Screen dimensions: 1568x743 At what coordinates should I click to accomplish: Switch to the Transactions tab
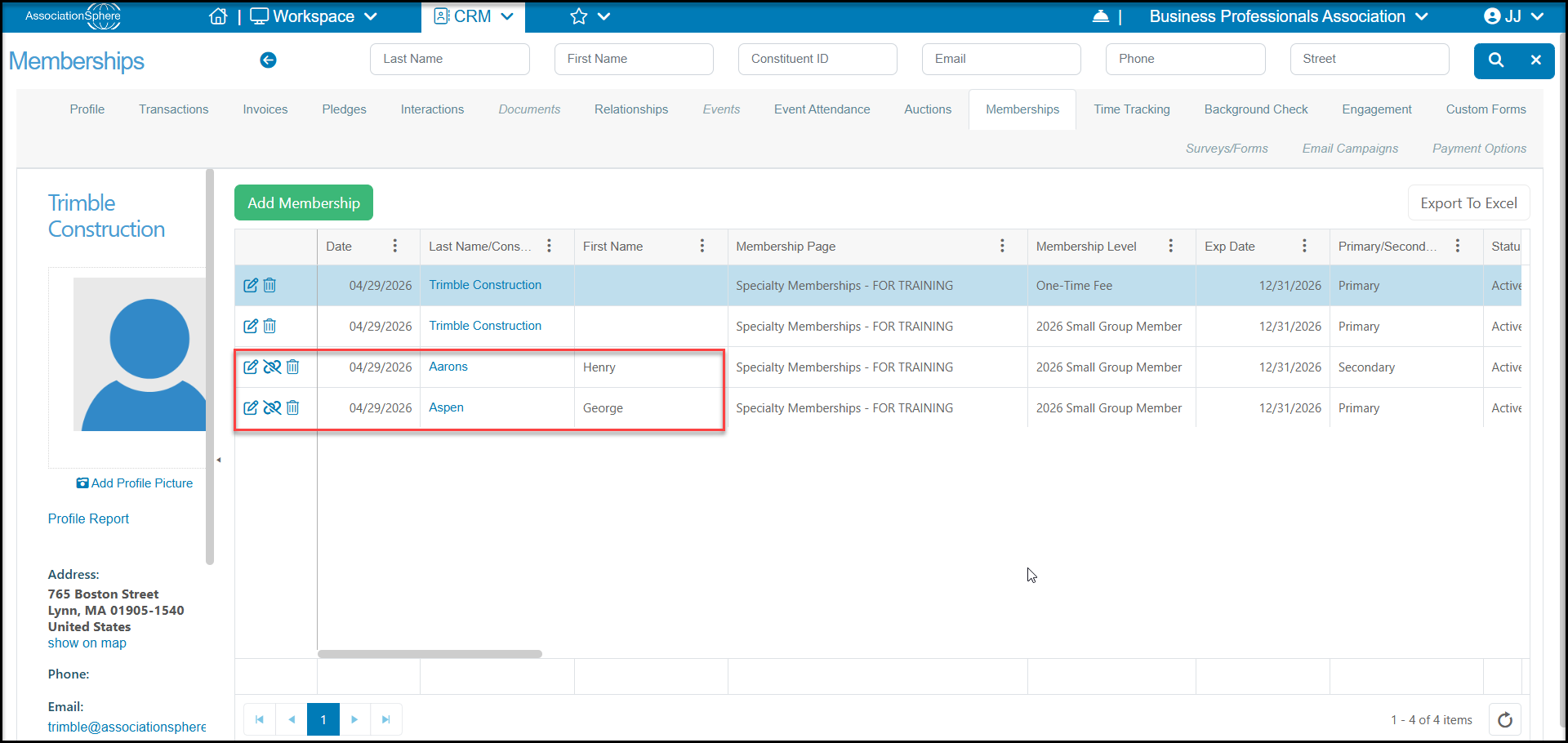(173, 109)
